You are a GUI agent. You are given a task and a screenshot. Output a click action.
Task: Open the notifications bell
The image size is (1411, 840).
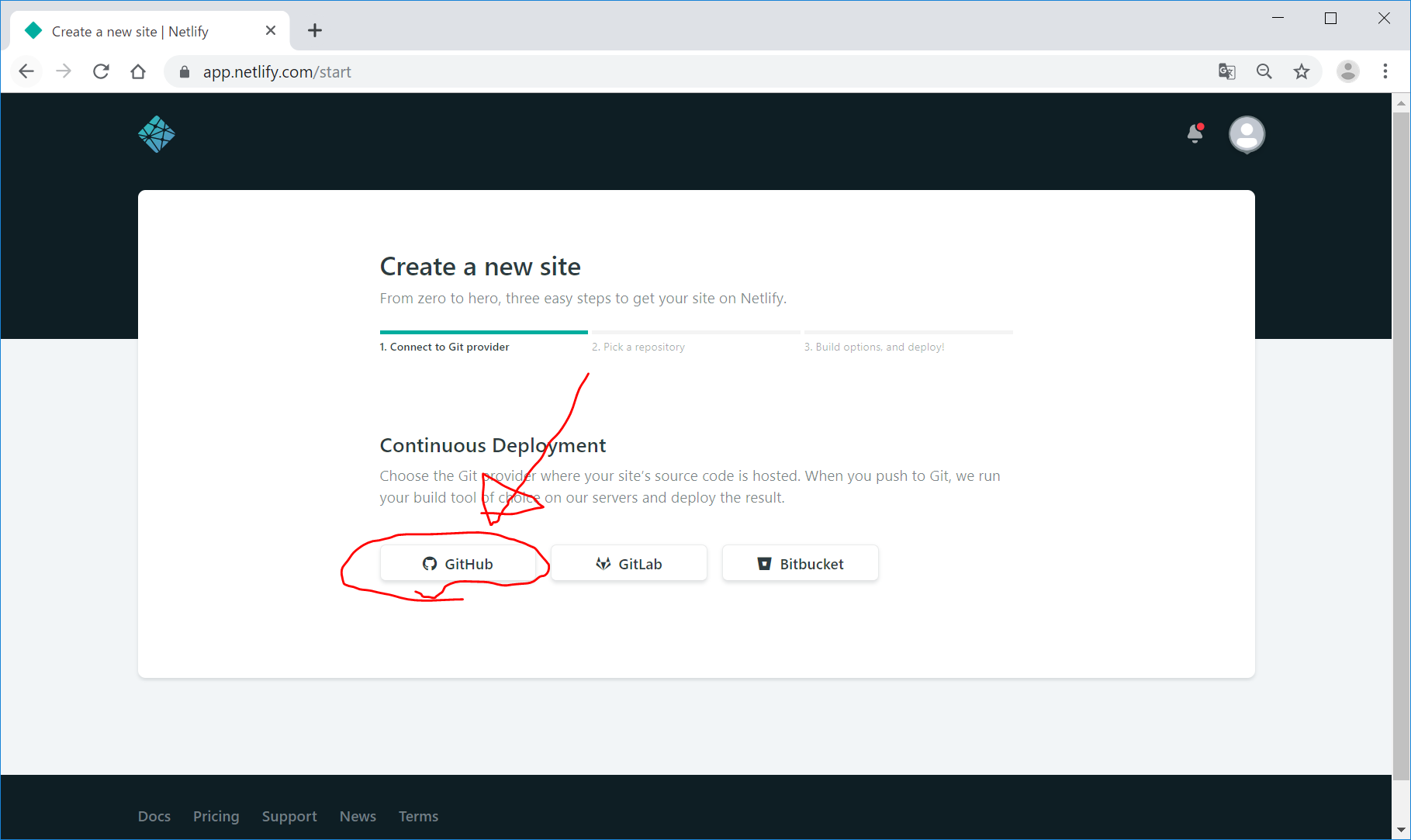pyautogui.click(x=1195, y=134)
